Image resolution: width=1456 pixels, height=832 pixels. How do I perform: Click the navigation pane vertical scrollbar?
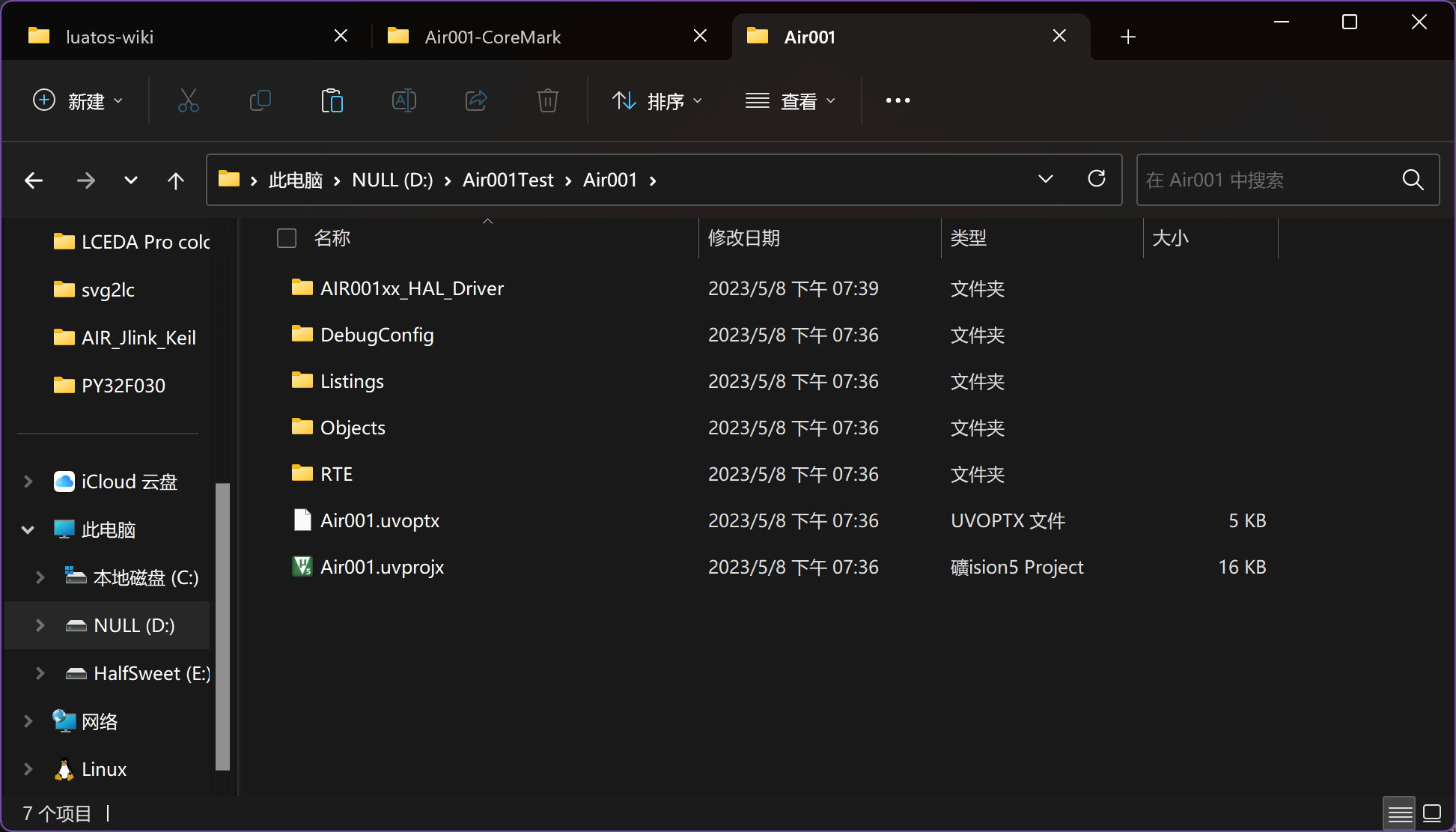coord(222,625)
